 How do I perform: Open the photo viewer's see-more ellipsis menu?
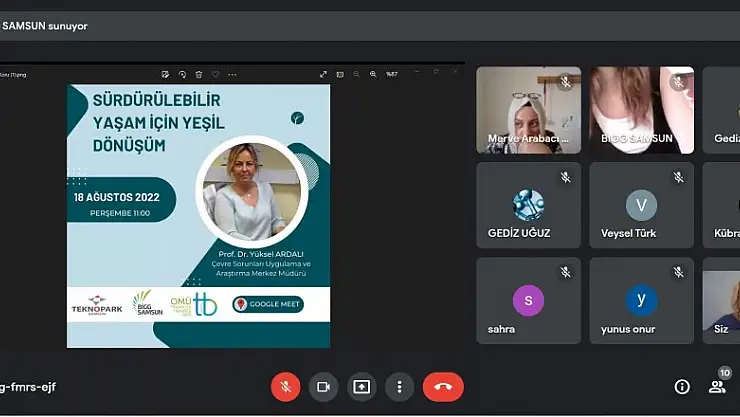point(232,74)
